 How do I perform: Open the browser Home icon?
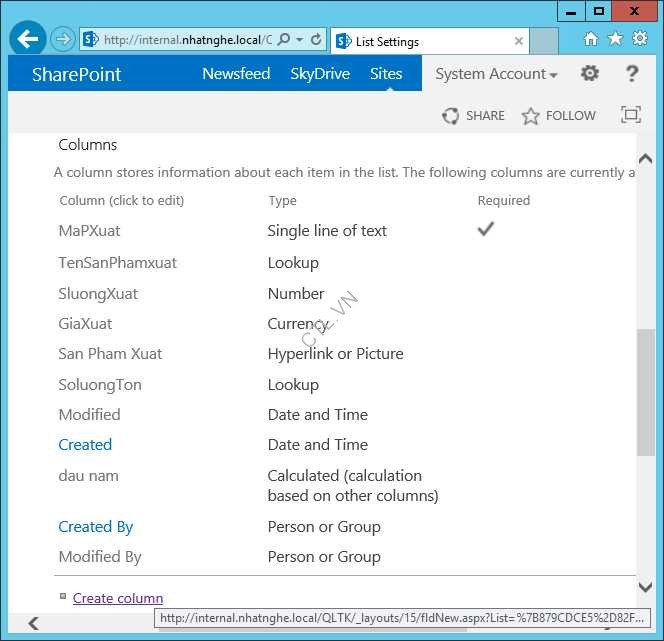click(591, 39)
